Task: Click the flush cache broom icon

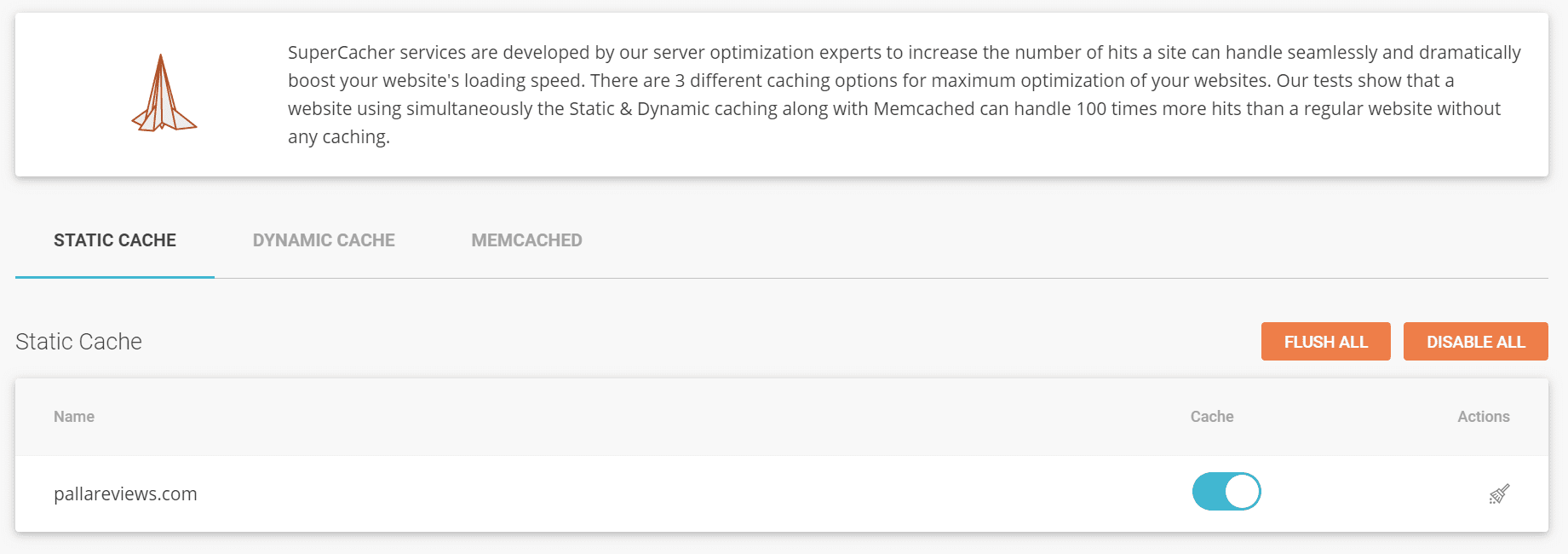Action: 1499,493
